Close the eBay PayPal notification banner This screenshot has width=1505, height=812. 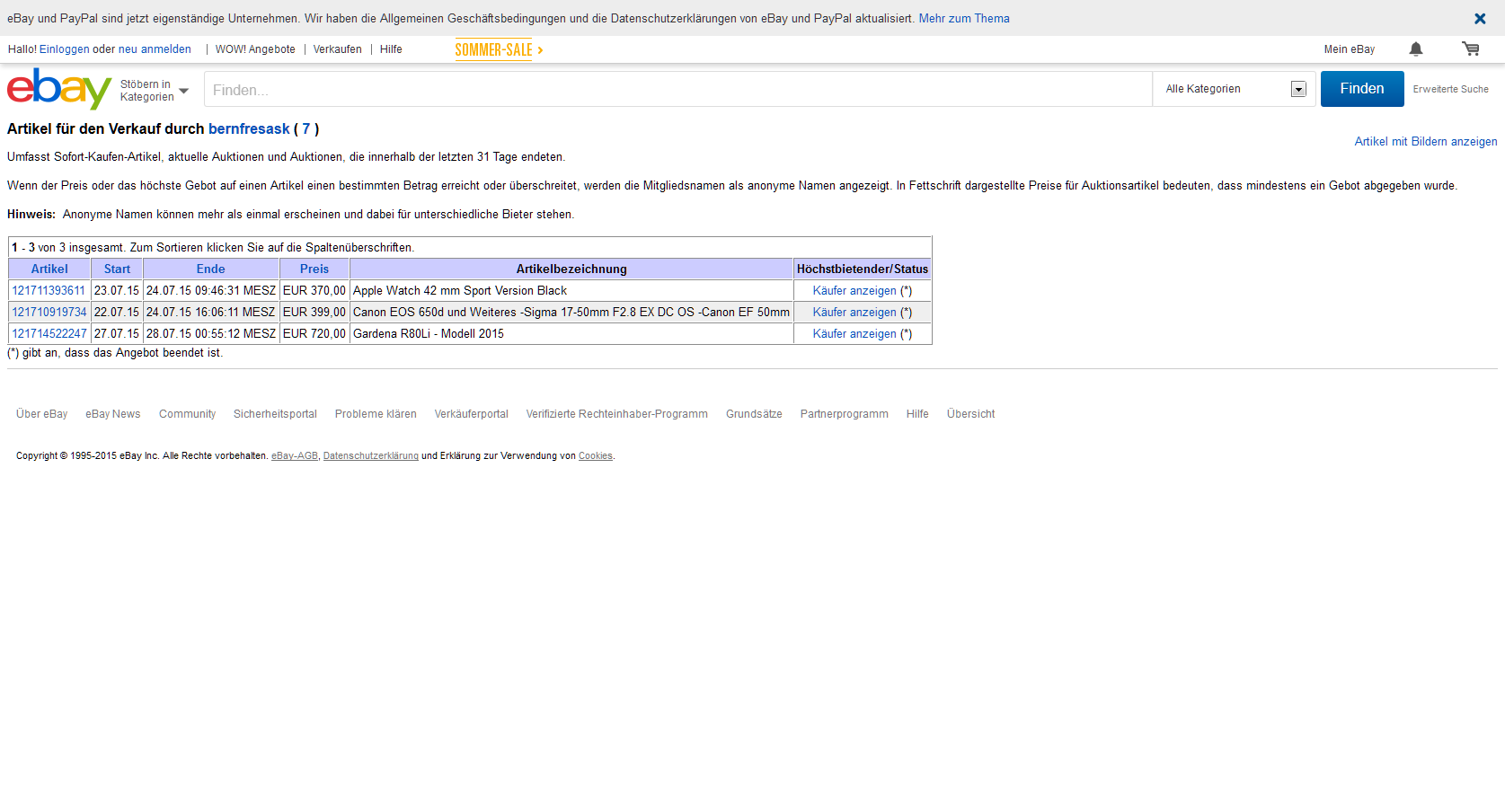click(1480, 19)
